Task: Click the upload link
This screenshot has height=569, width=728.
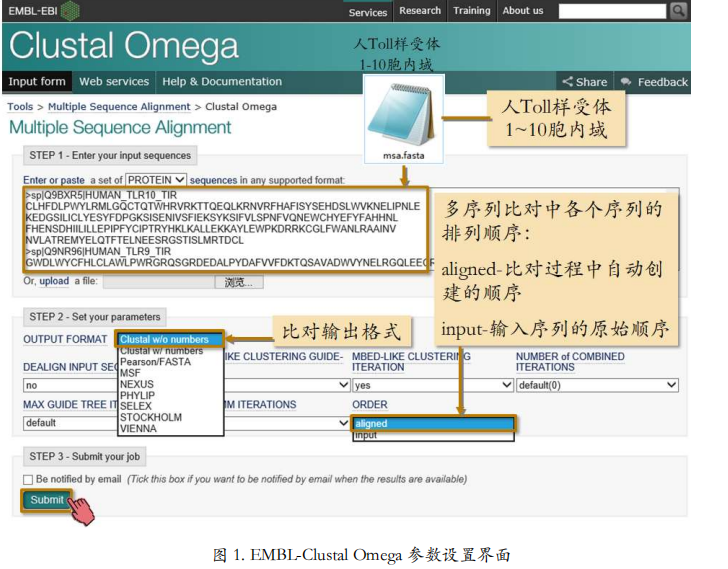Action: pyautogui.click(x=54, y=281)
